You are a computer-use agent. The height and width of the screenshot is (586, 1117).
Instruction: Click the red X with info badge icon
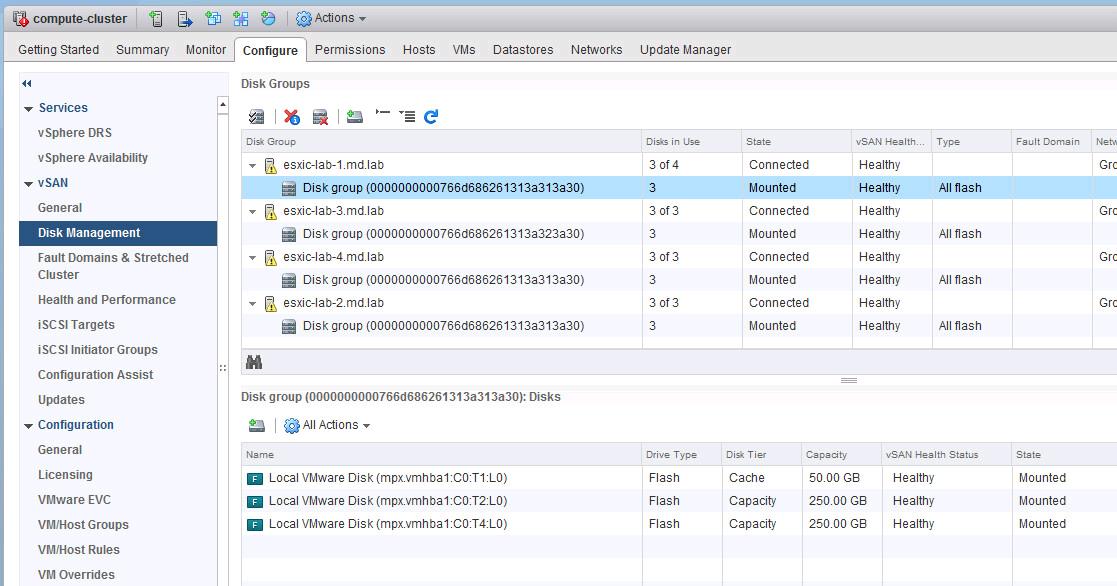(x=291, y=117)
